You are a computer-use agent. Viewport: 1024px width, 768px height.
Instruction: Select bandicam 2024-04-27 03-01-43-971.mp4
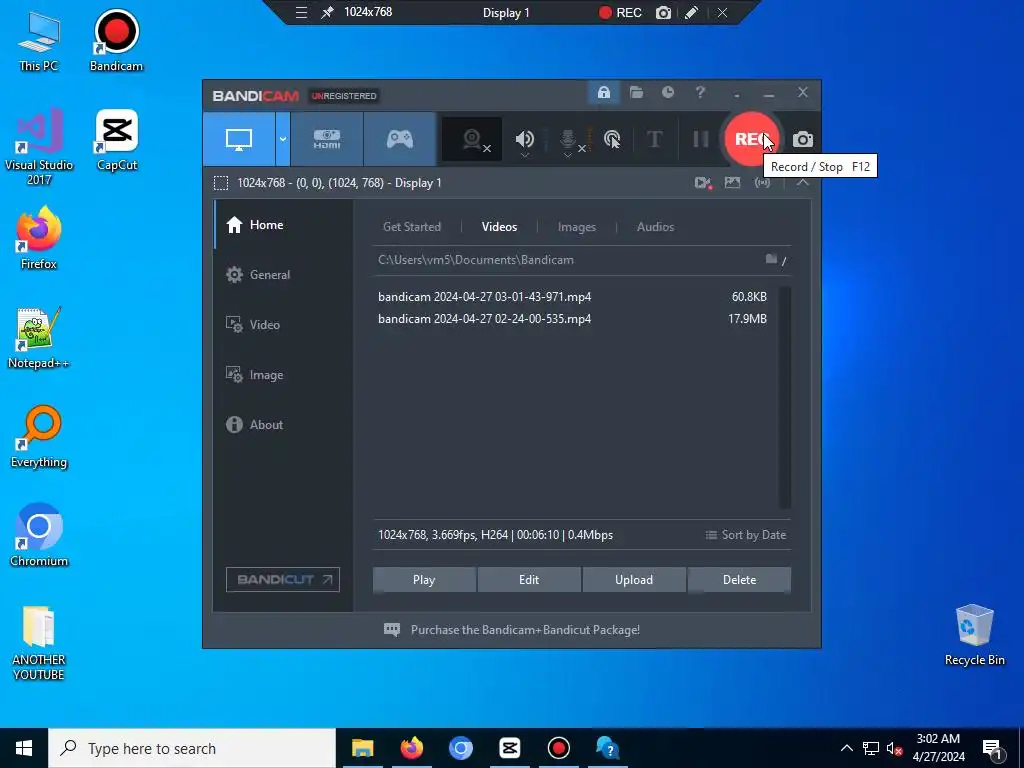pos(573,296)
